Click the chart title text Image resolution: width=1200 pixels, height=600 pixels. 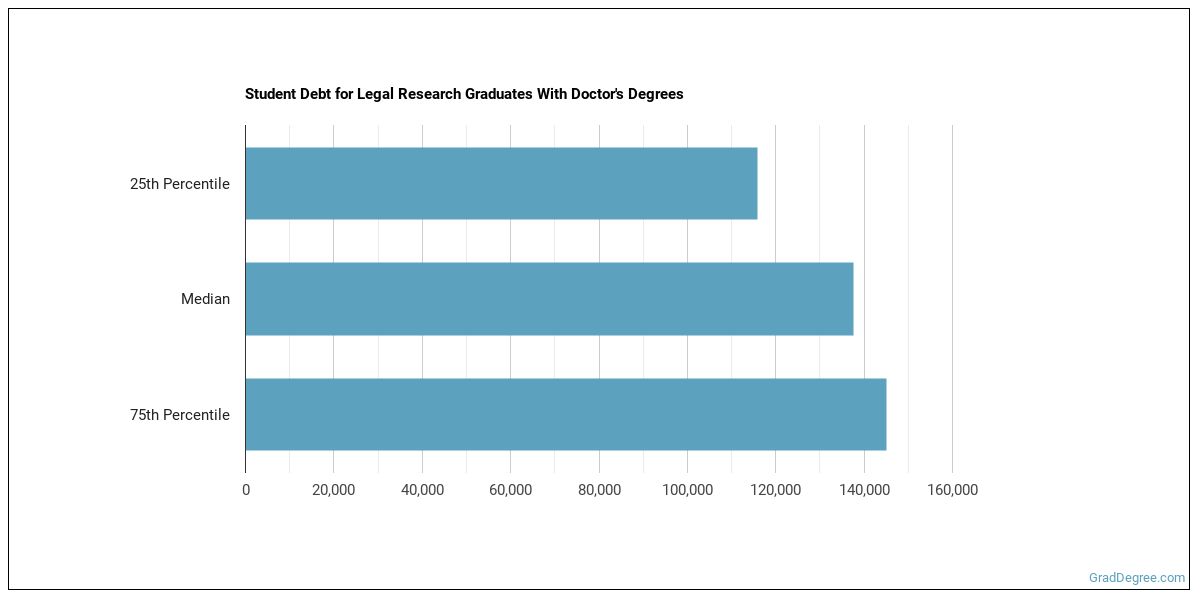tap(464, 94)
